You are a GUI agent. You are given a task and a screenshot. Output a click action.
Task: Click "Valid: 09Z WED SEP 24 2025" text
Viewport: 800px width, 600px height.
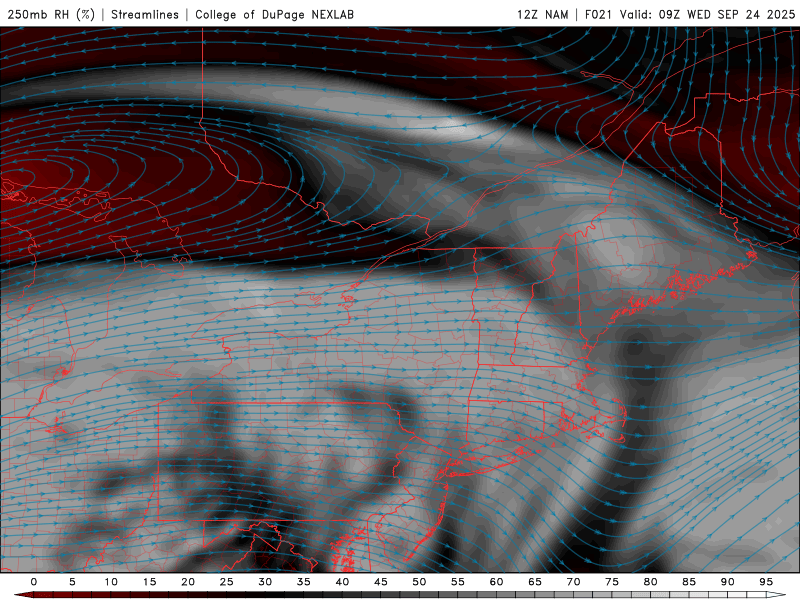coord(707,14)
